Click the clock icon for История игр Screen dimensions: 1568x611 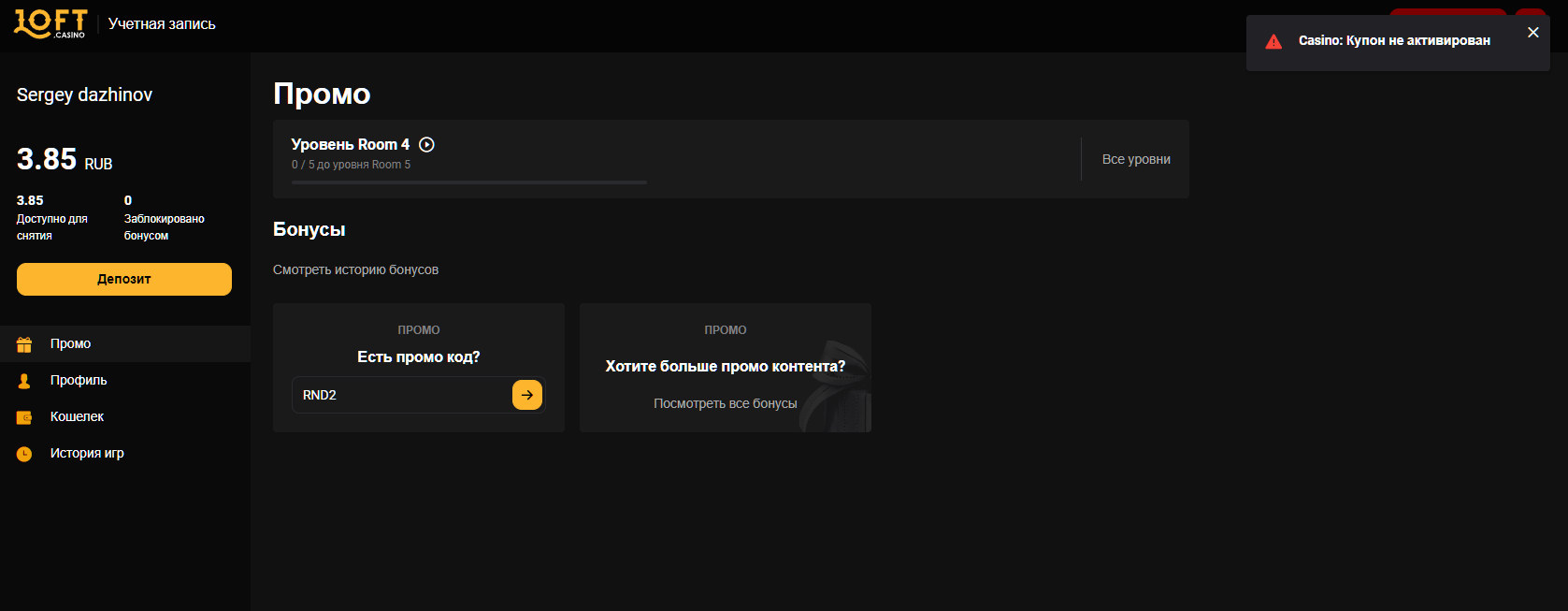pos(24,454)
